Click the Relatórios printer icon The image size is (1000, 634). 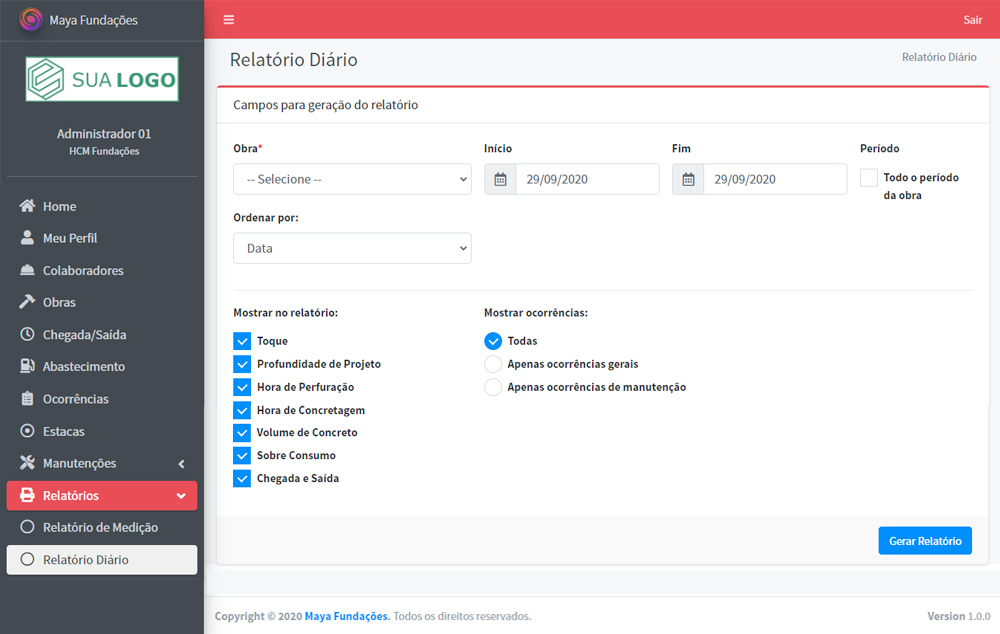click(x=27, y=496)
